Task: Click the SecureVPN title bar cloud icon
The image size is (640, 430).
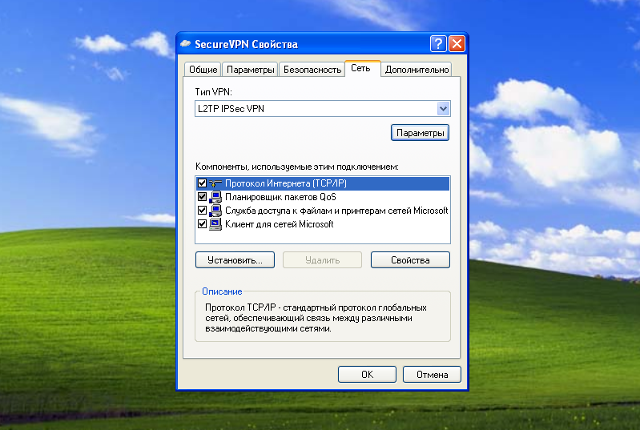Action: (x=185, y=44)
